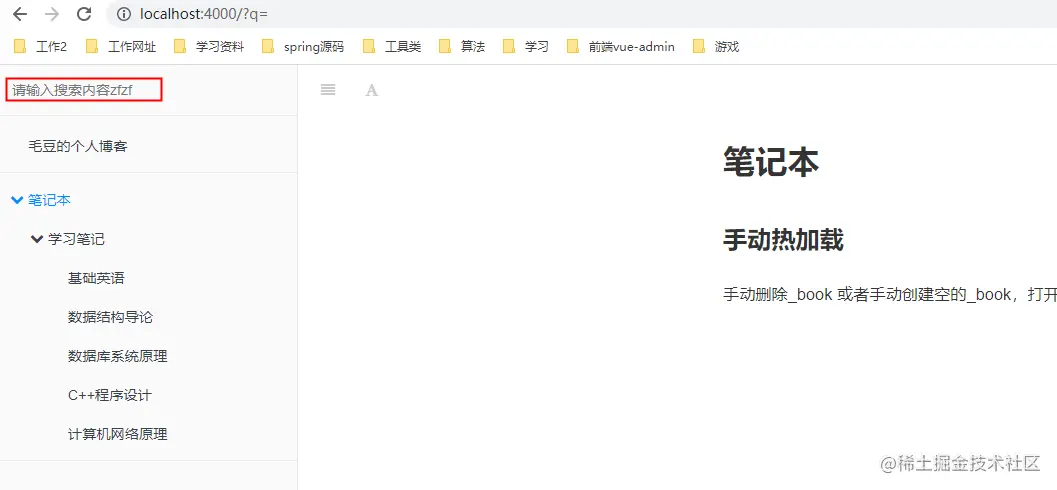1057x490 pixels.
Task: Open the 工具类 bookmark folder
Action: [392, 47]
